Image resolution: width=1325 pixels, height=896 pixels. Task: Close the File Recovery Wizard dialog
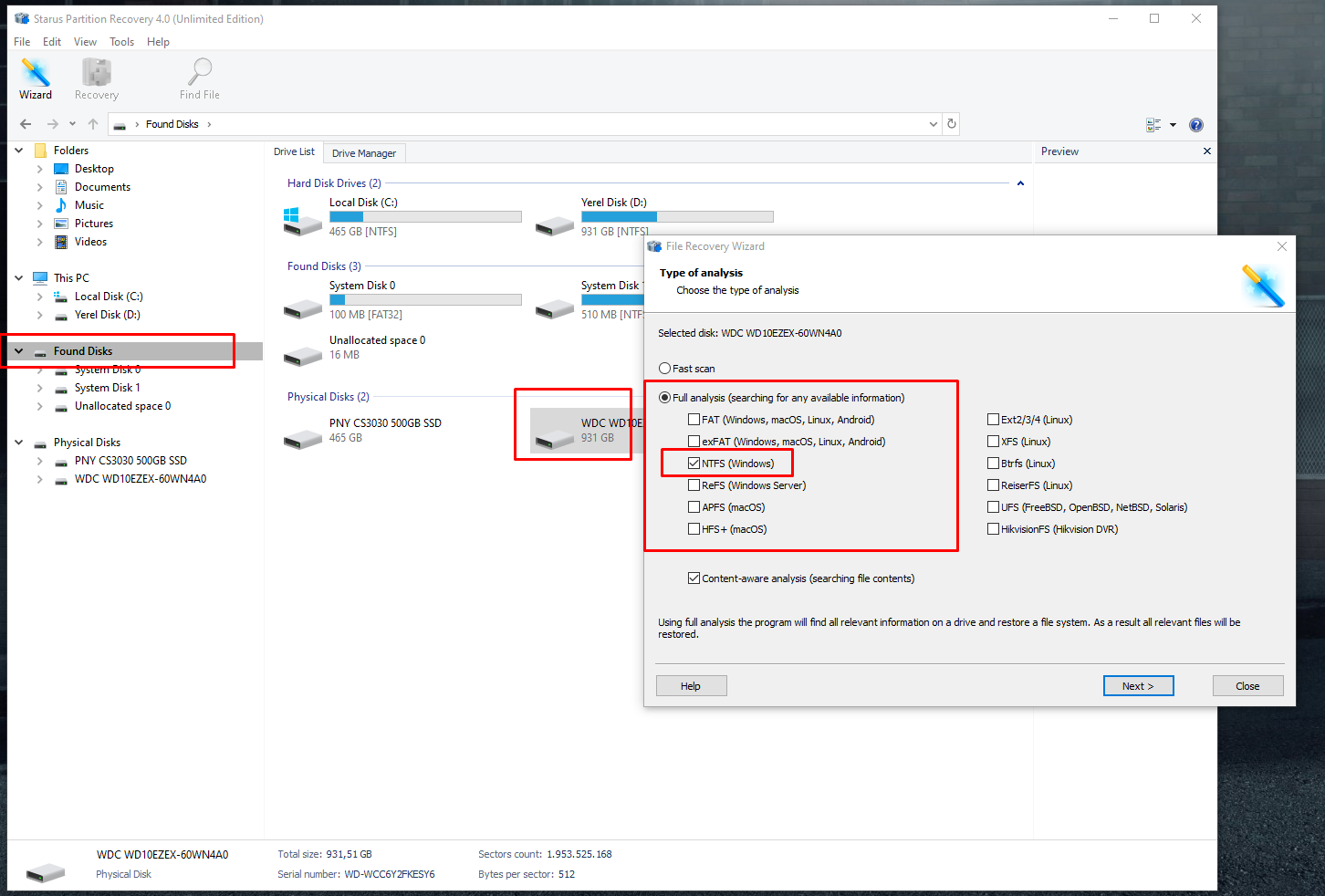[x=1282, y=246]
